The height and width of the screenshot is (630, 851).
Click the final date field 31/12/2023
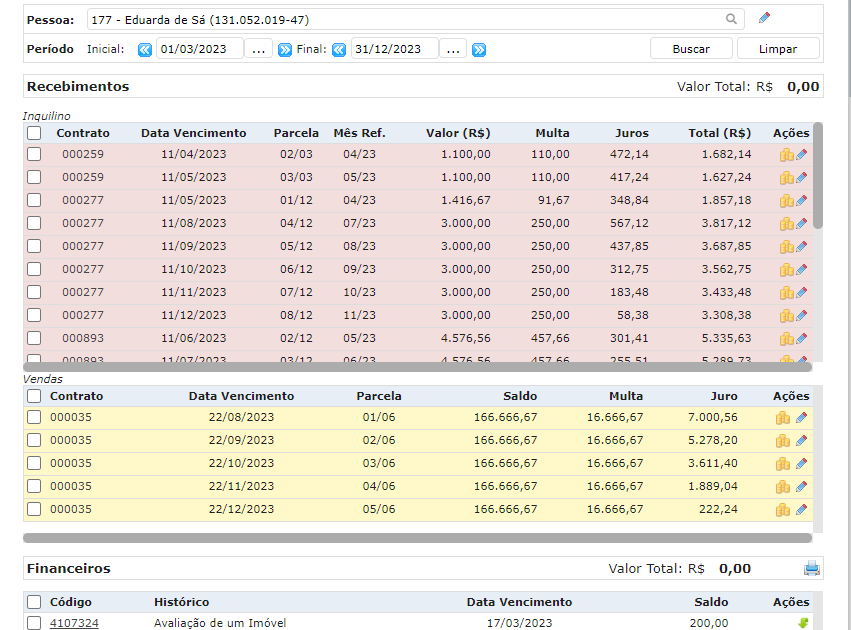click(x=394, y=49)
